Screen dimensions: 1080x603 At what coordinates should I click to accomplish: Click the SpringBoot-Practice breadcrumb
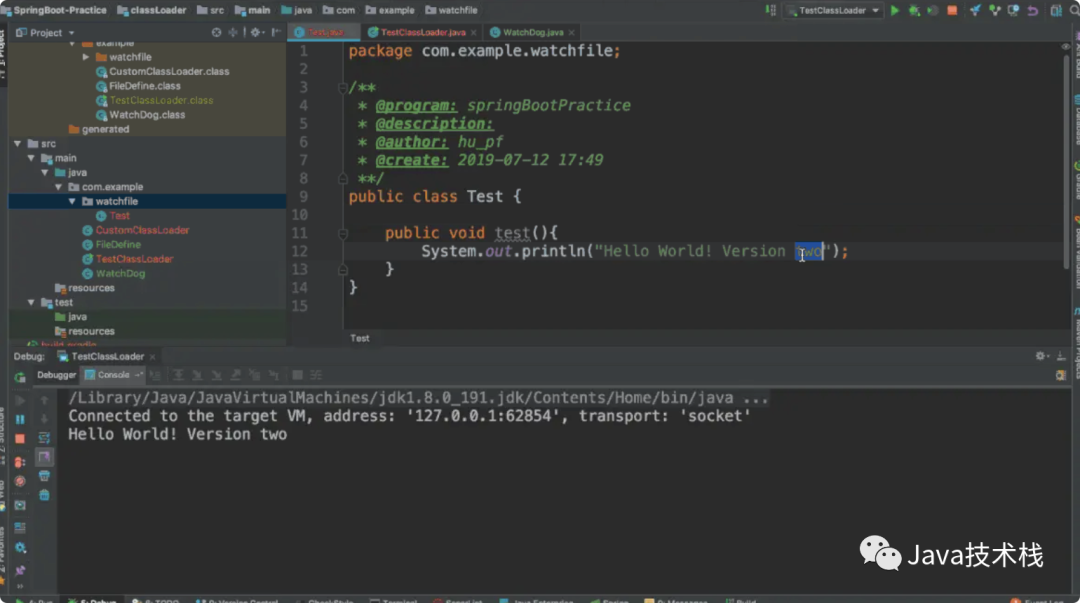[54, 10]
